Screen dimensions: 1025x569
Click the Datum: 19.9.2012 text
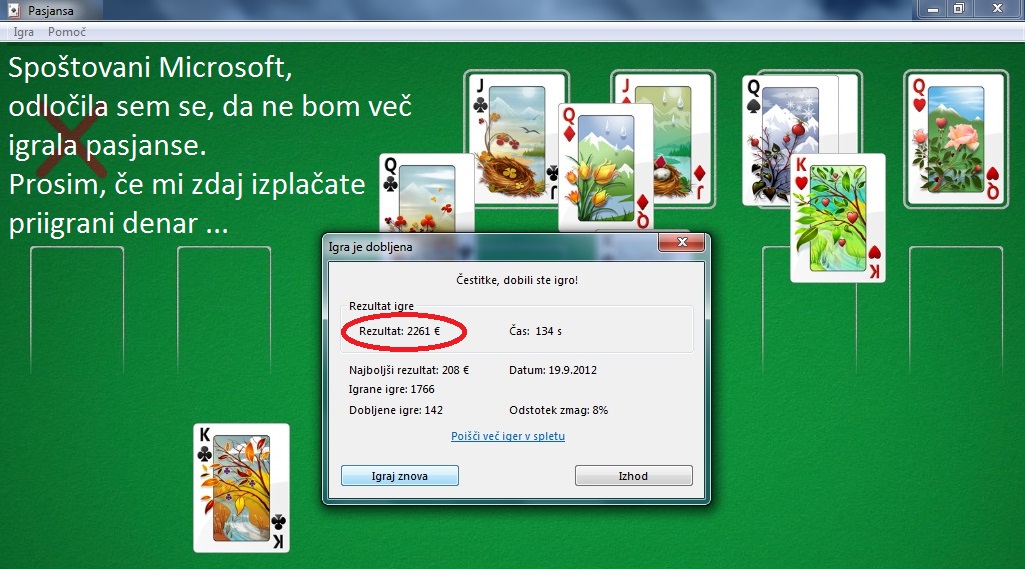click(x=553, y=370)
